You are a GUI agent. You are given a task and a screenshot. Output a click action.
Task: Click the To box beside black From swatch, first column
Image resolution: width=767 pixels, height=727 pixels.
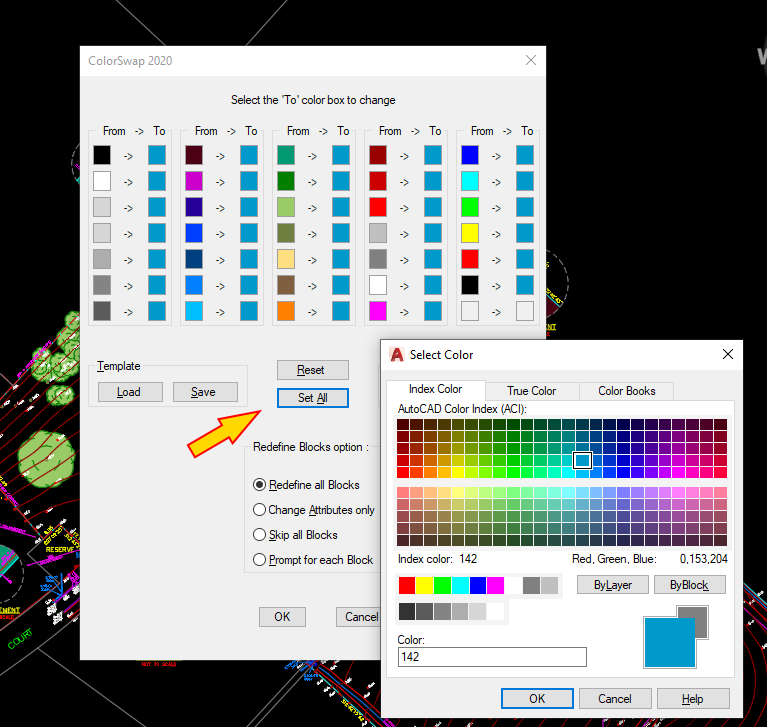157,155
